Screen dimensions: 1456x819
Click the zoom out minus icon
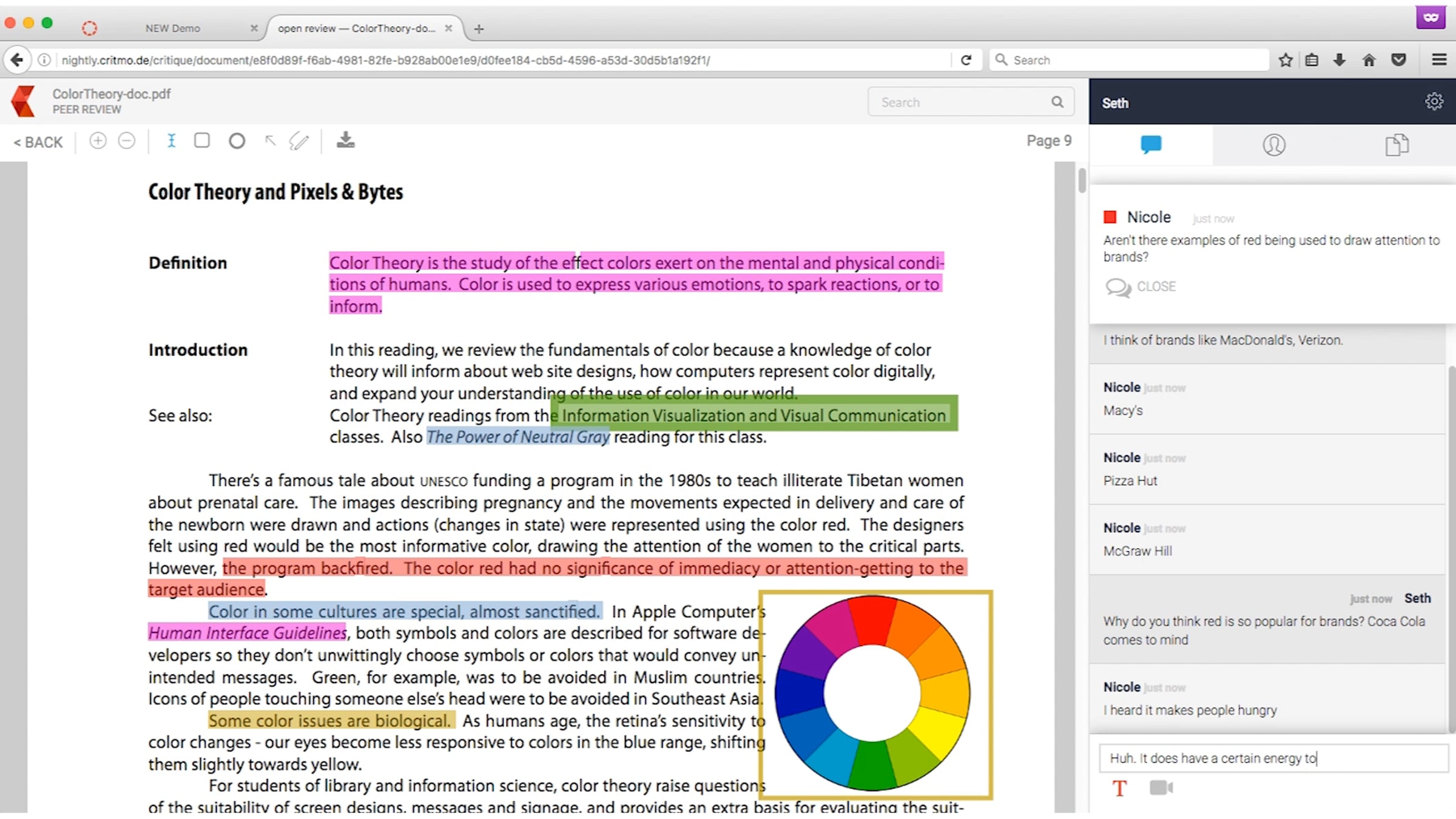[x=126, y=141]
